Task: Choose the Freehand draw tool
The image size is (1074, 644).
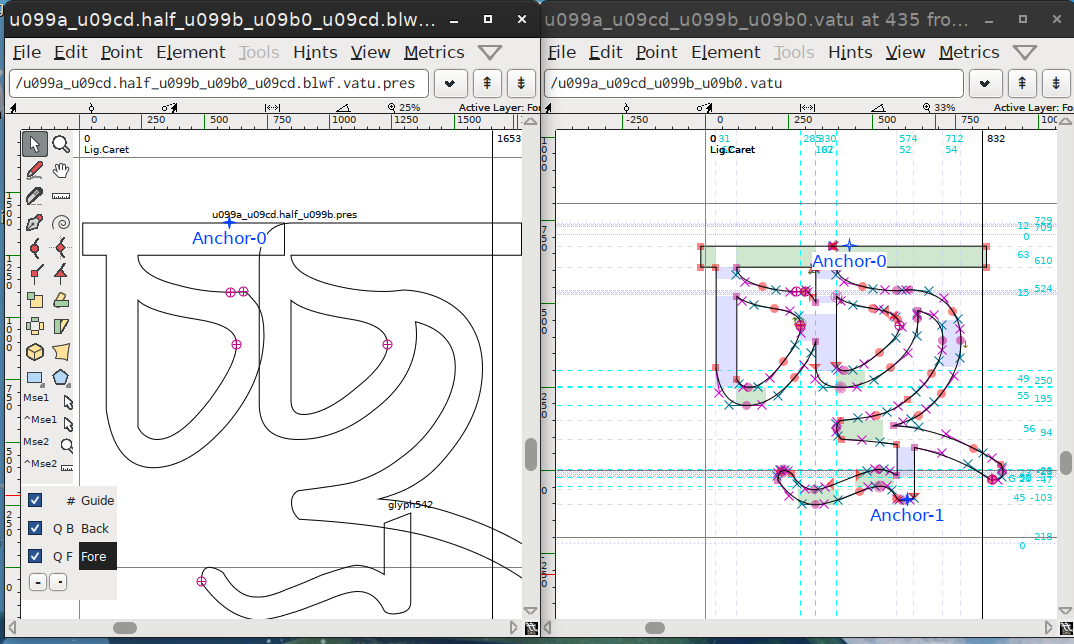Action: 35,170
